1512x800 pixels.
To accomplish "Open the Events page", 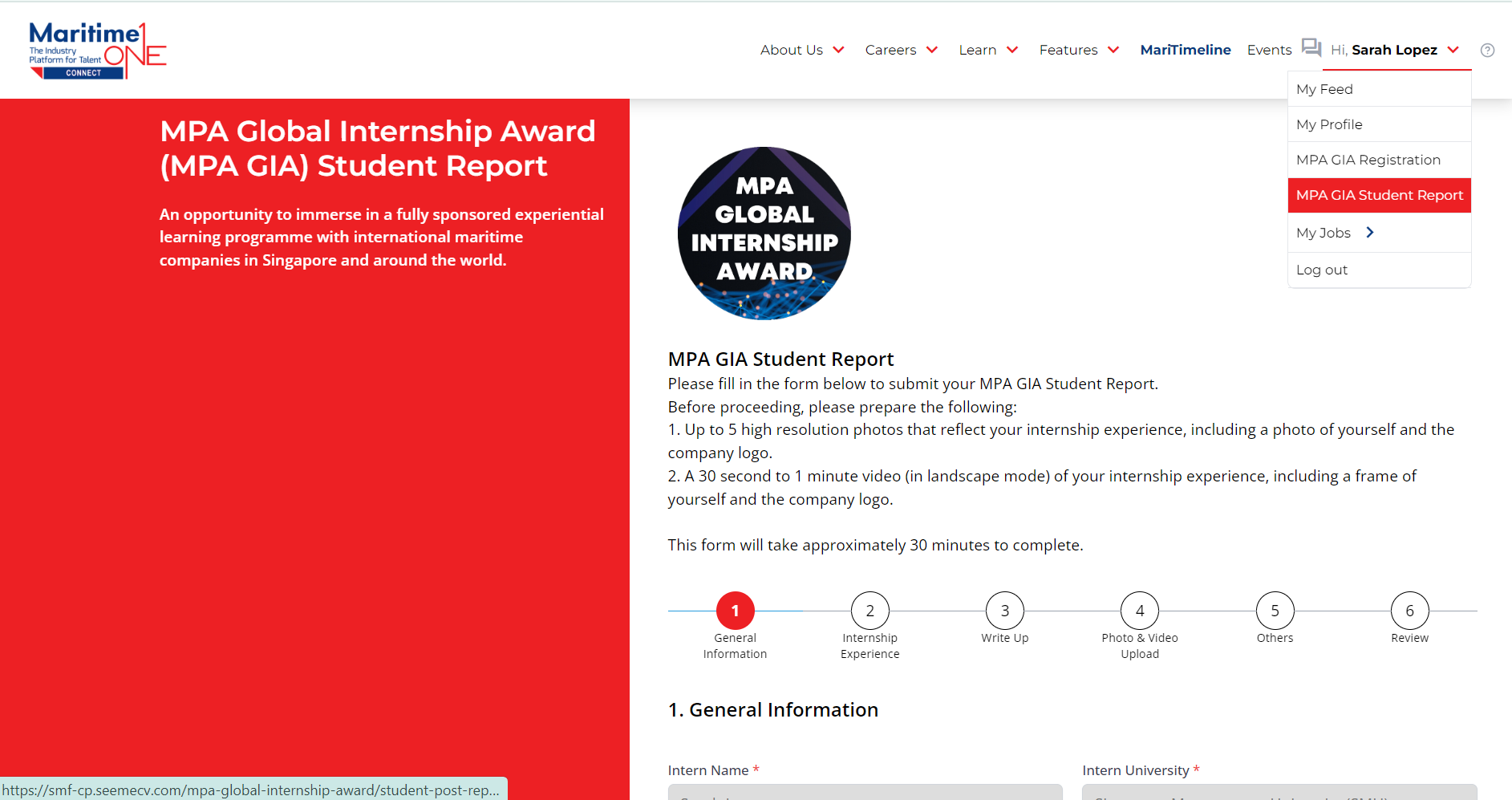I will [1269, 50].
